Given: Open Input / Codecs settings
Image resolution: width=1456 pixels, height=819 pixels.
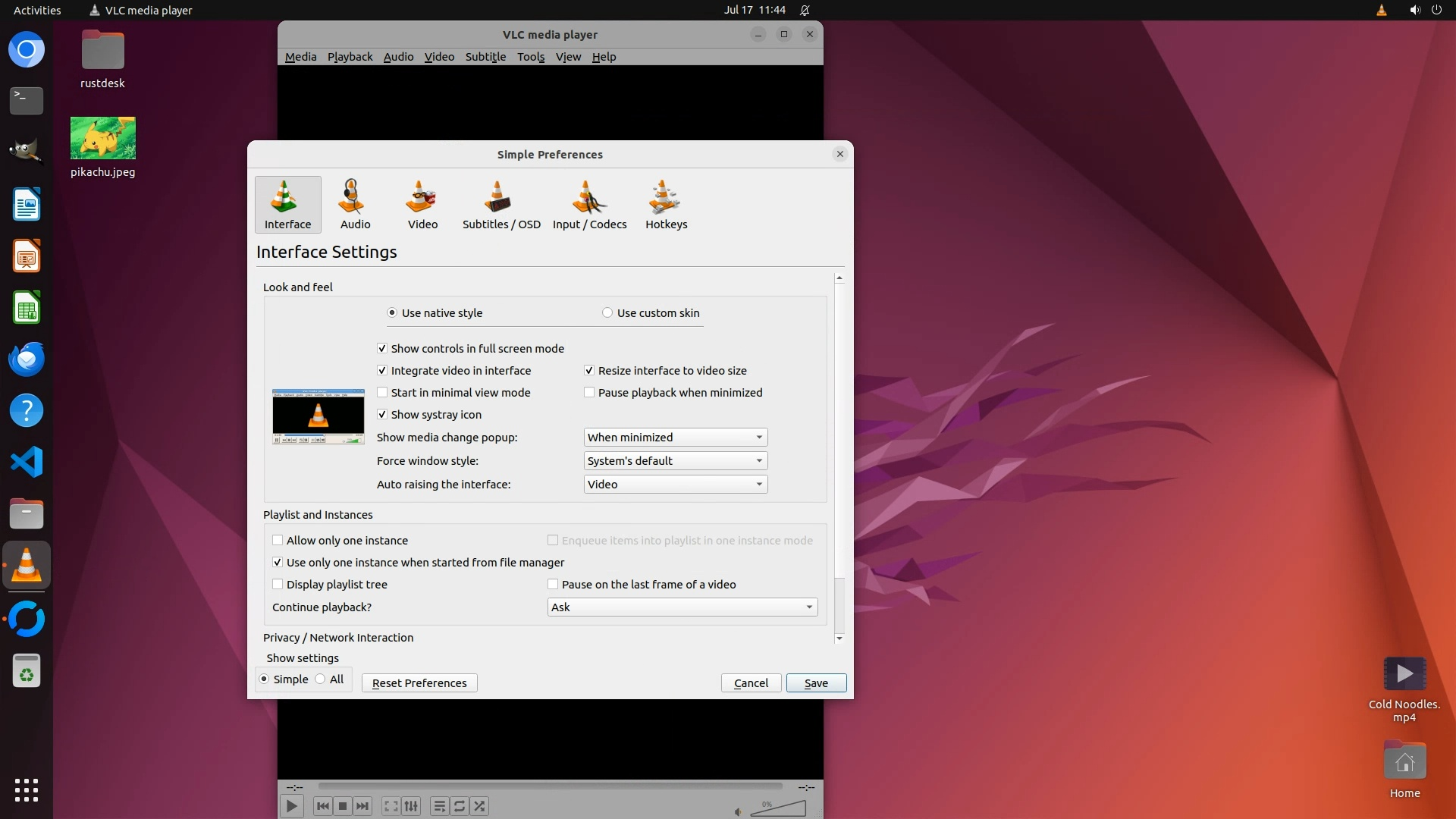Looking at the screenshot, I should tap(589, 205).
